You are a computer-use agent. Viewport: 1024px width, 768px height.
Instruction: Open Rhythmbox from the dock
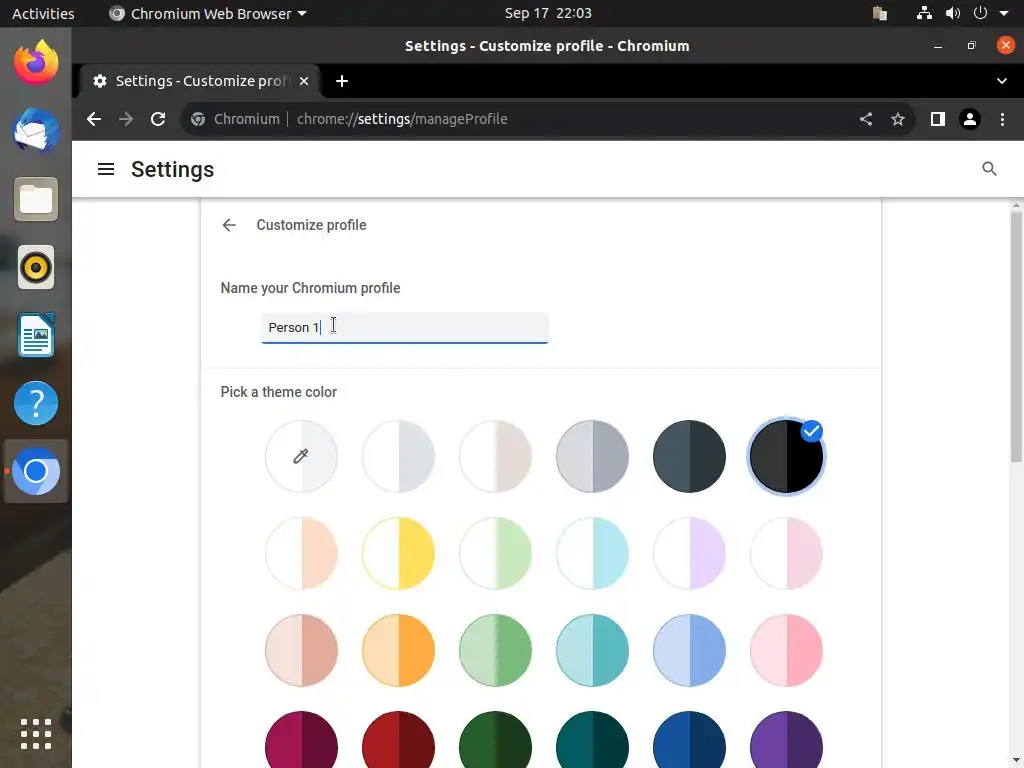[x=36, y=267]
